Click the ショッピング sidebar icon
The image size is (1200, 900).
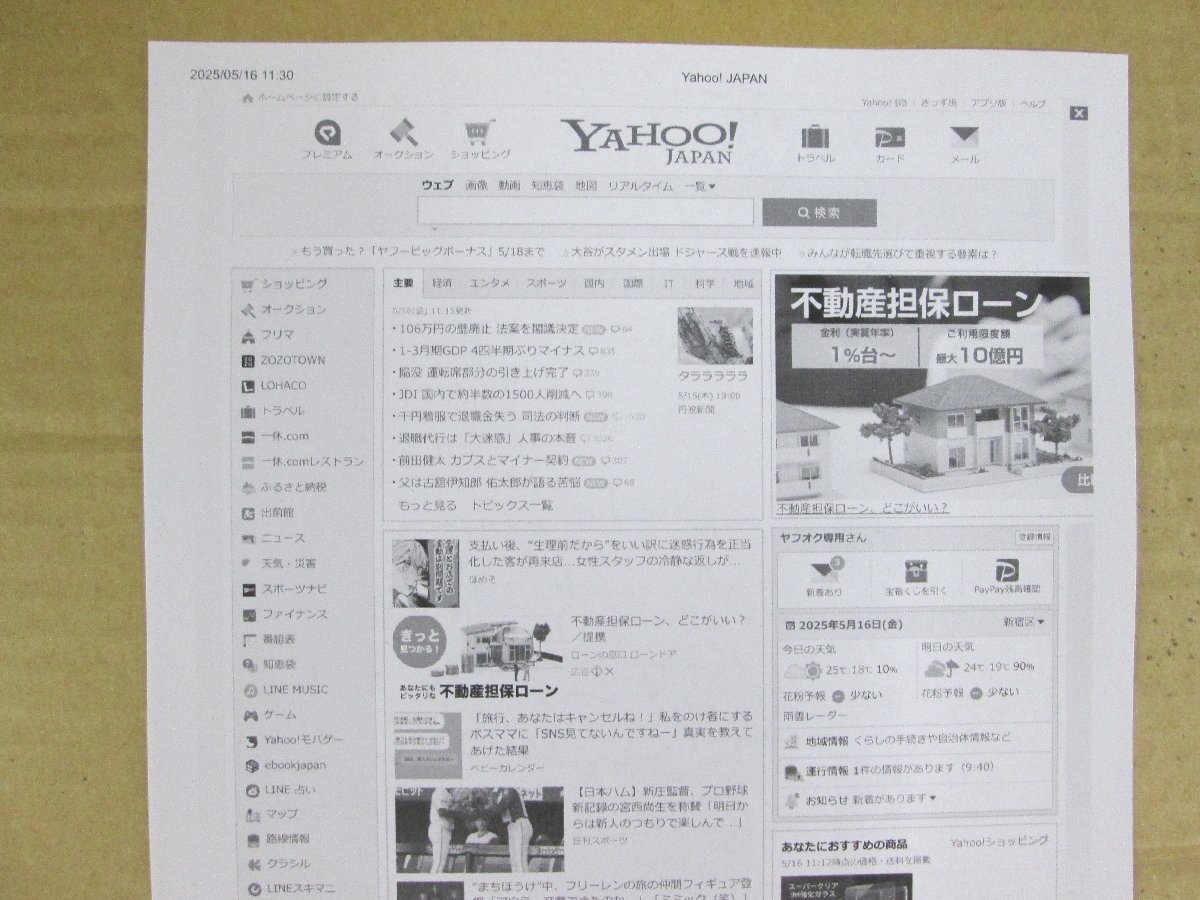(x=247, y=284)
